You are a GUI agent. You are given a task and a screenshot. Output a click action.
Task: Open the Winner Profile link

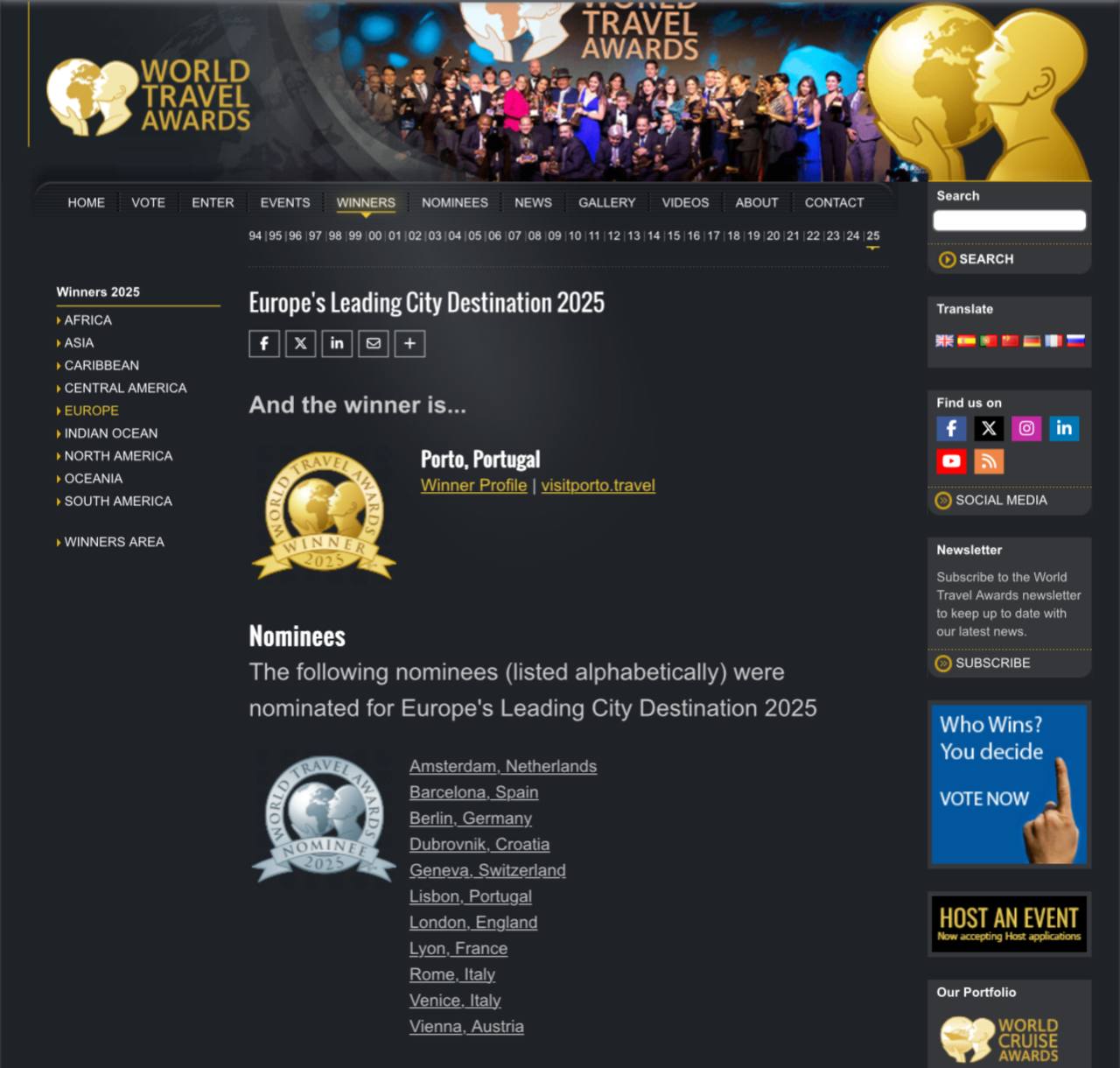tap(473, 485)
